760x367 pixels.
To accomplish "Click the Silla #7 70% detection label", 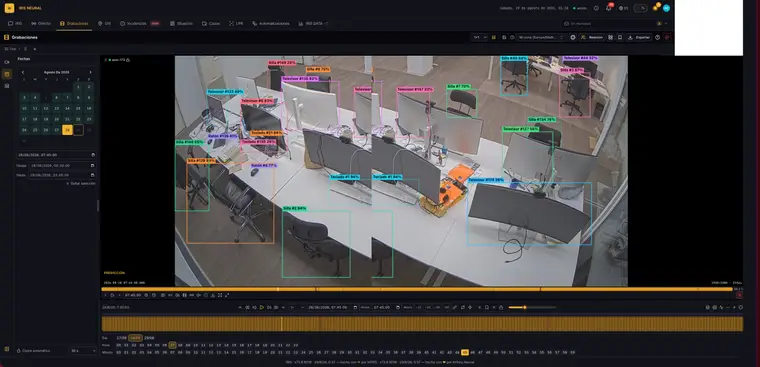I will click(459, 87).
